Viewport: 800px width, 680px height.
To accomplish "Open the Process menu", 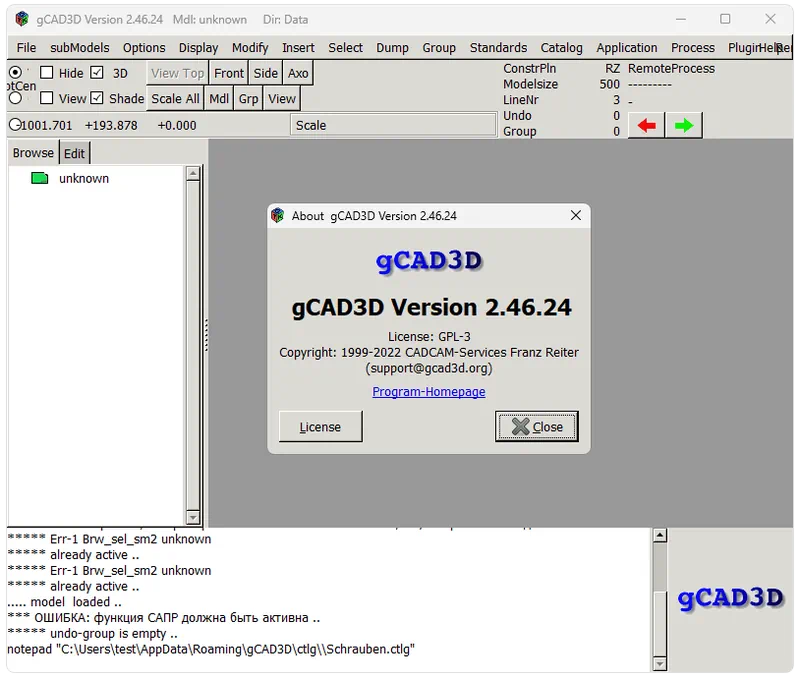I will tap(692, 47).
